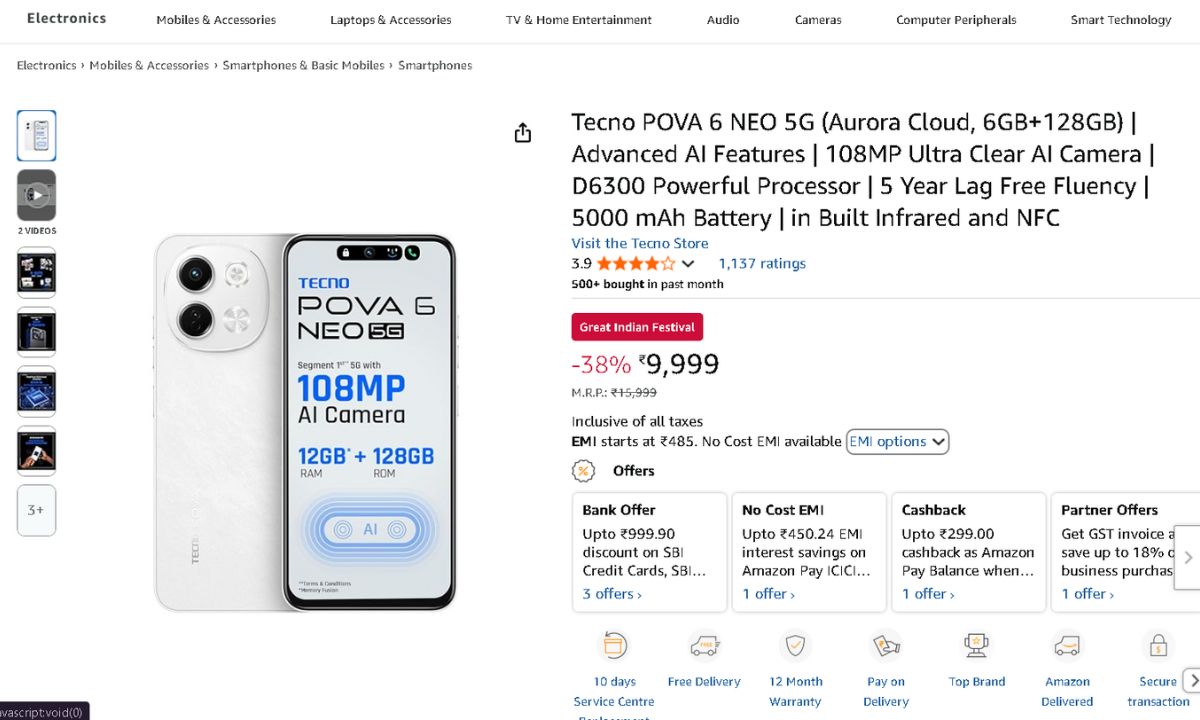Open the EMI options dropdown
Image resolution: width=1200 pixels, height=720 pixels.
point(897,441)
